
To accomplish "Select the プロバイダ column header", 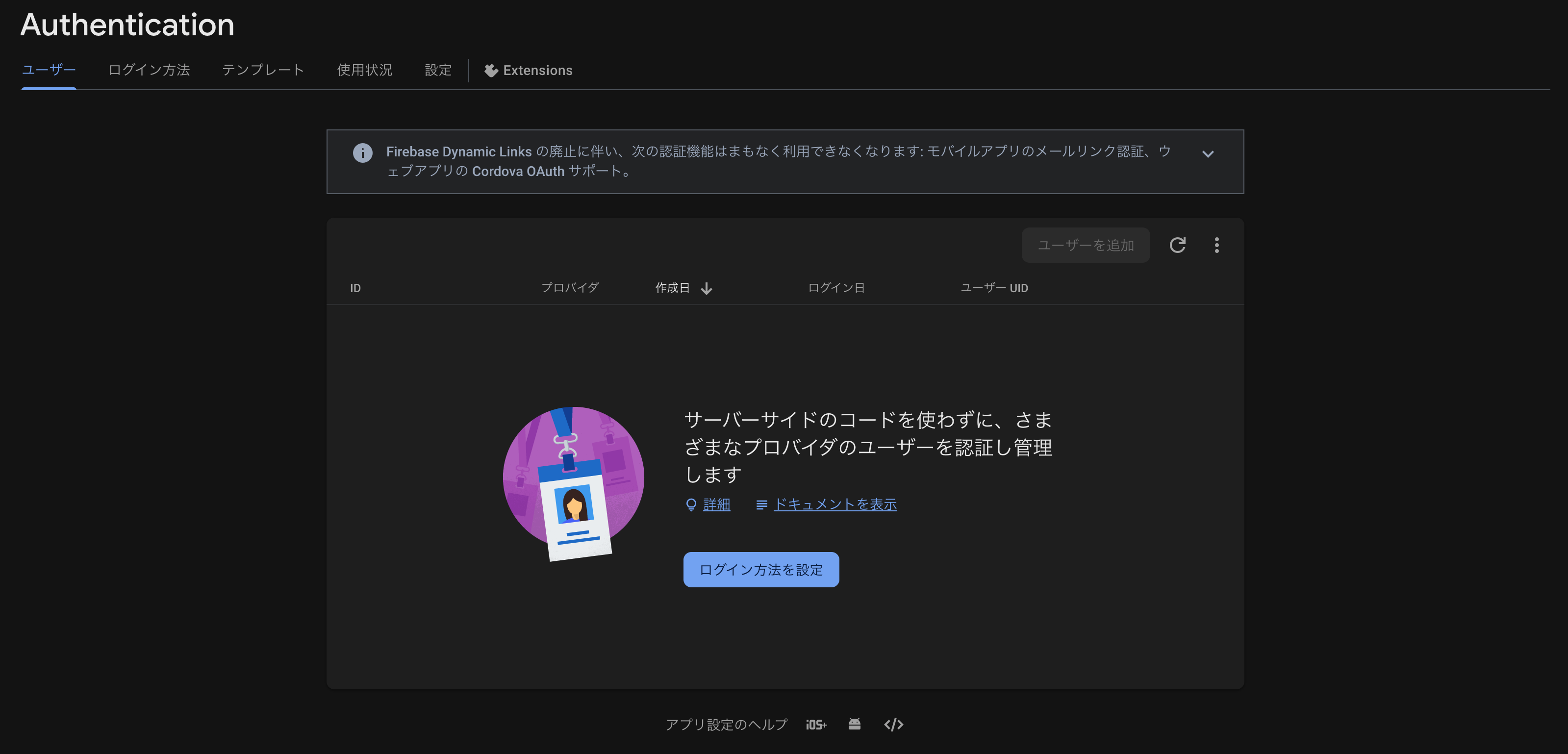I will coord(570,288).
